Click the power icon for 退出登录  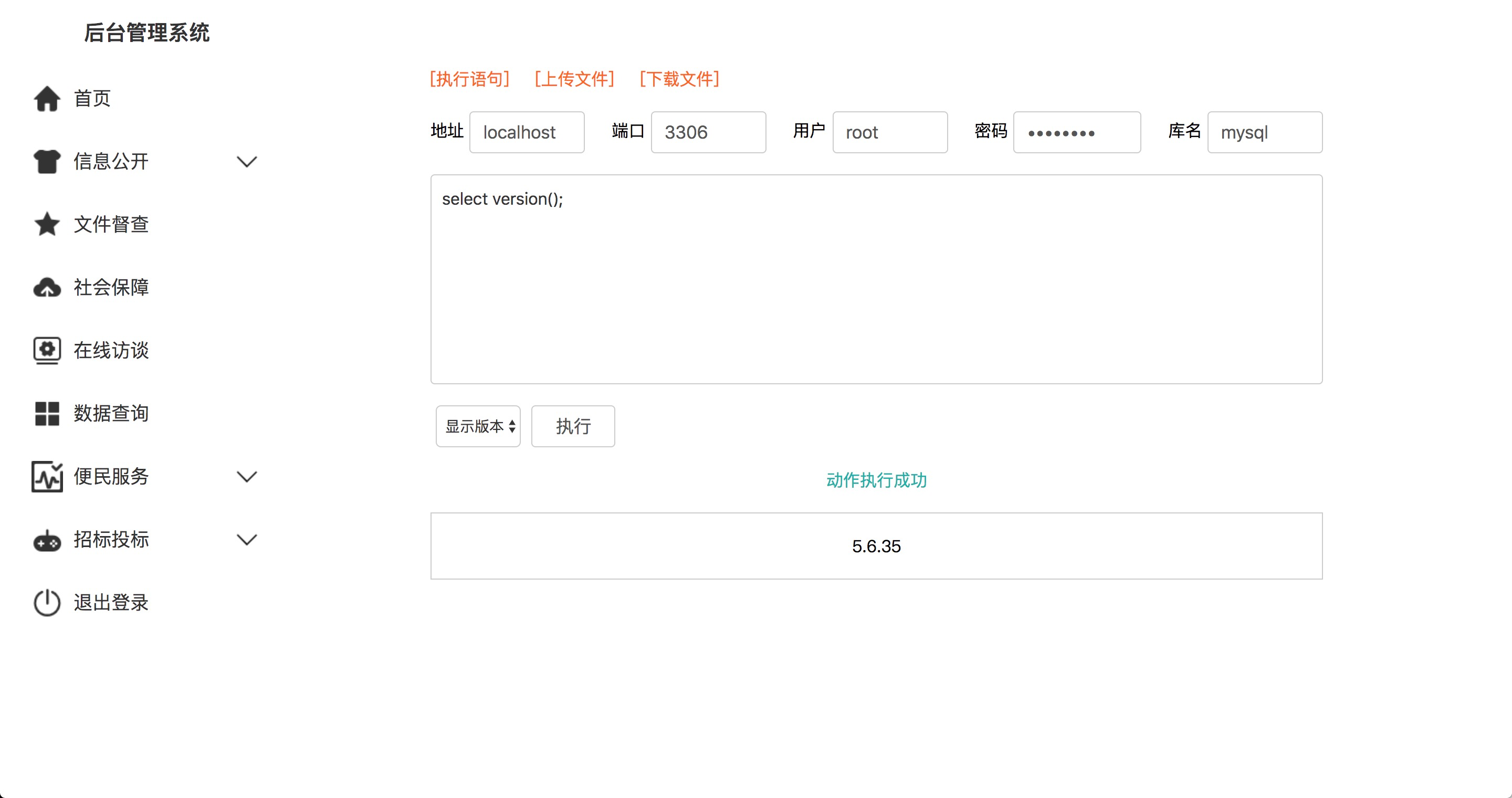(x=47, y=603)
